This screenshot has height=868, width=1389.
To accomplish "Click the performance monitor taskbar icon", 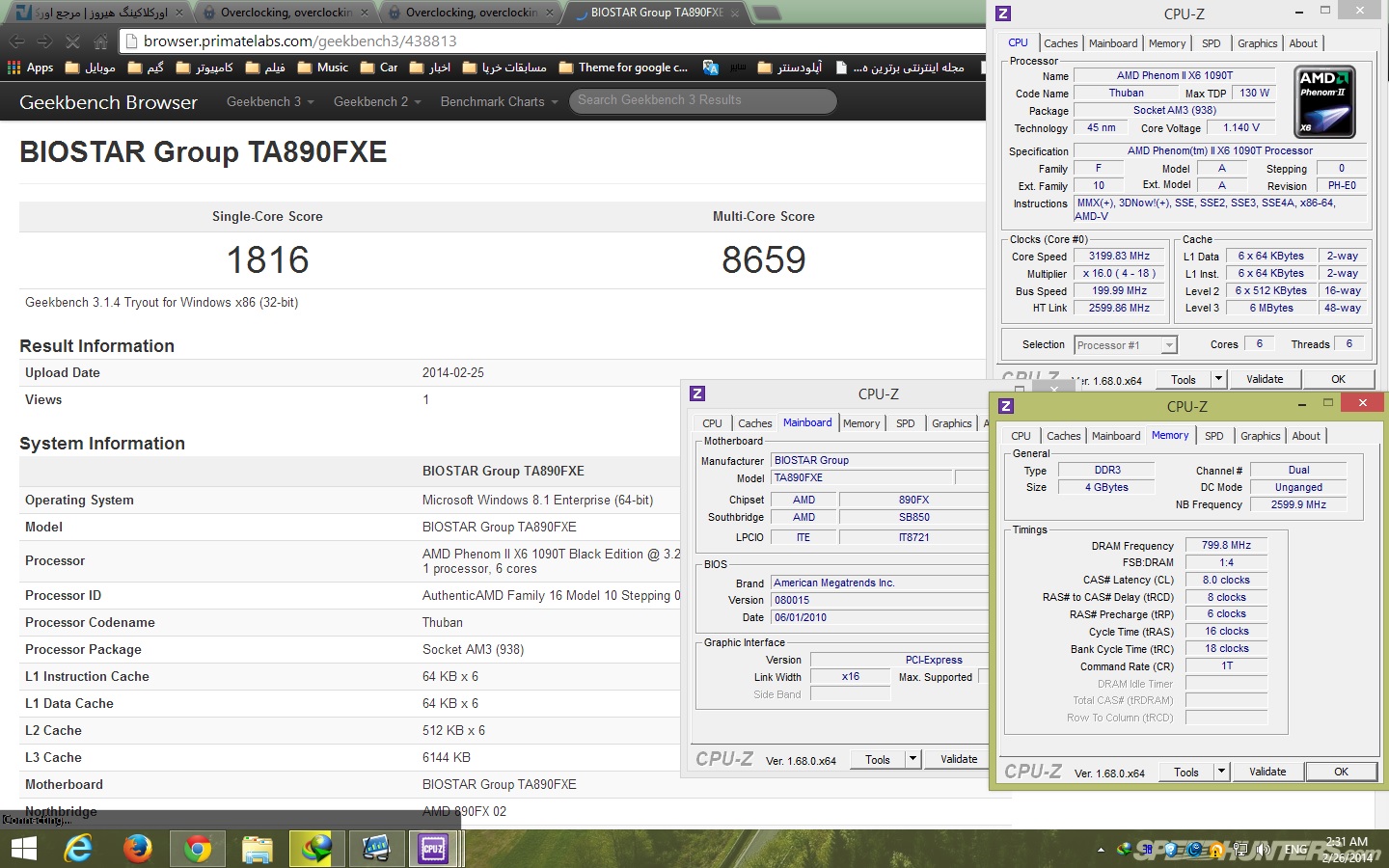I will [375, 849].
